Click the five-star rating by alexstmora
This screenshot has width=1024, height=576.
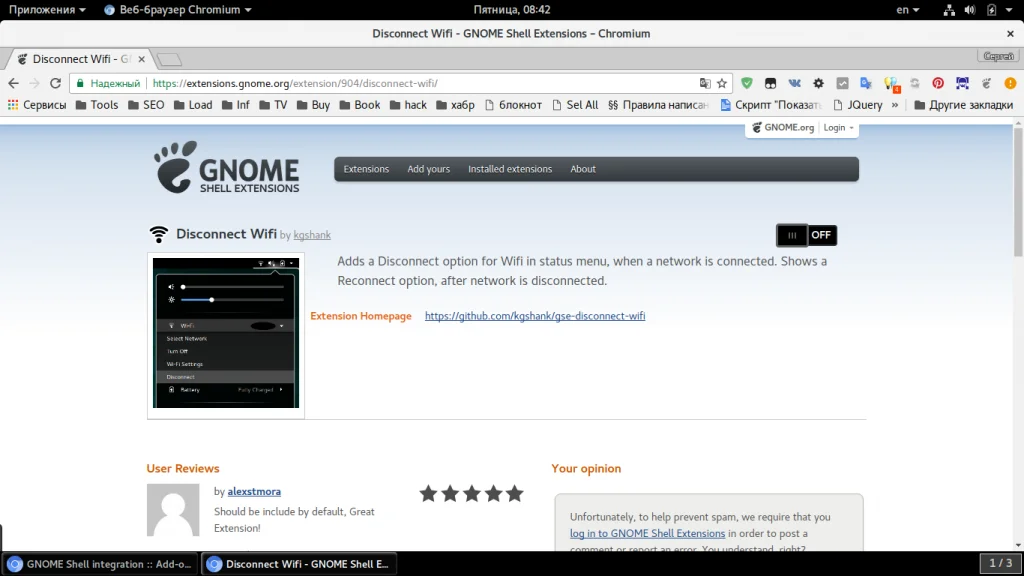[x=472, y=494]
